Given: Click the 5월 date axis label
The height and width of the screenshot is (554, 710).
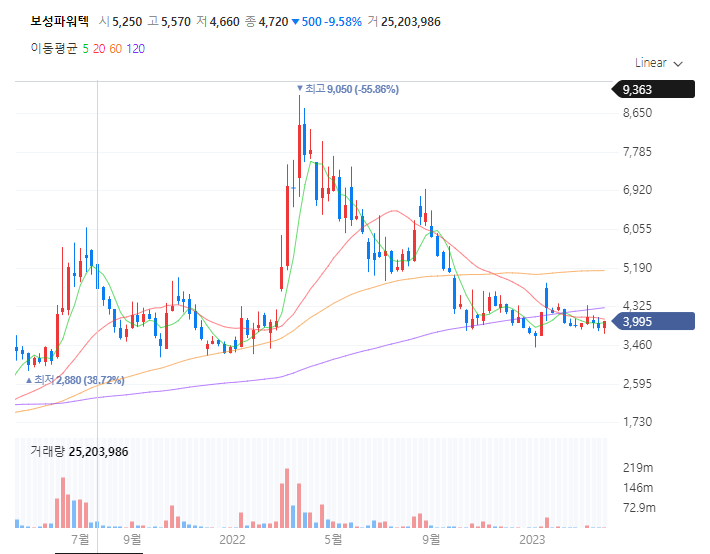Looking at the screenshot, I should point(333,540).
